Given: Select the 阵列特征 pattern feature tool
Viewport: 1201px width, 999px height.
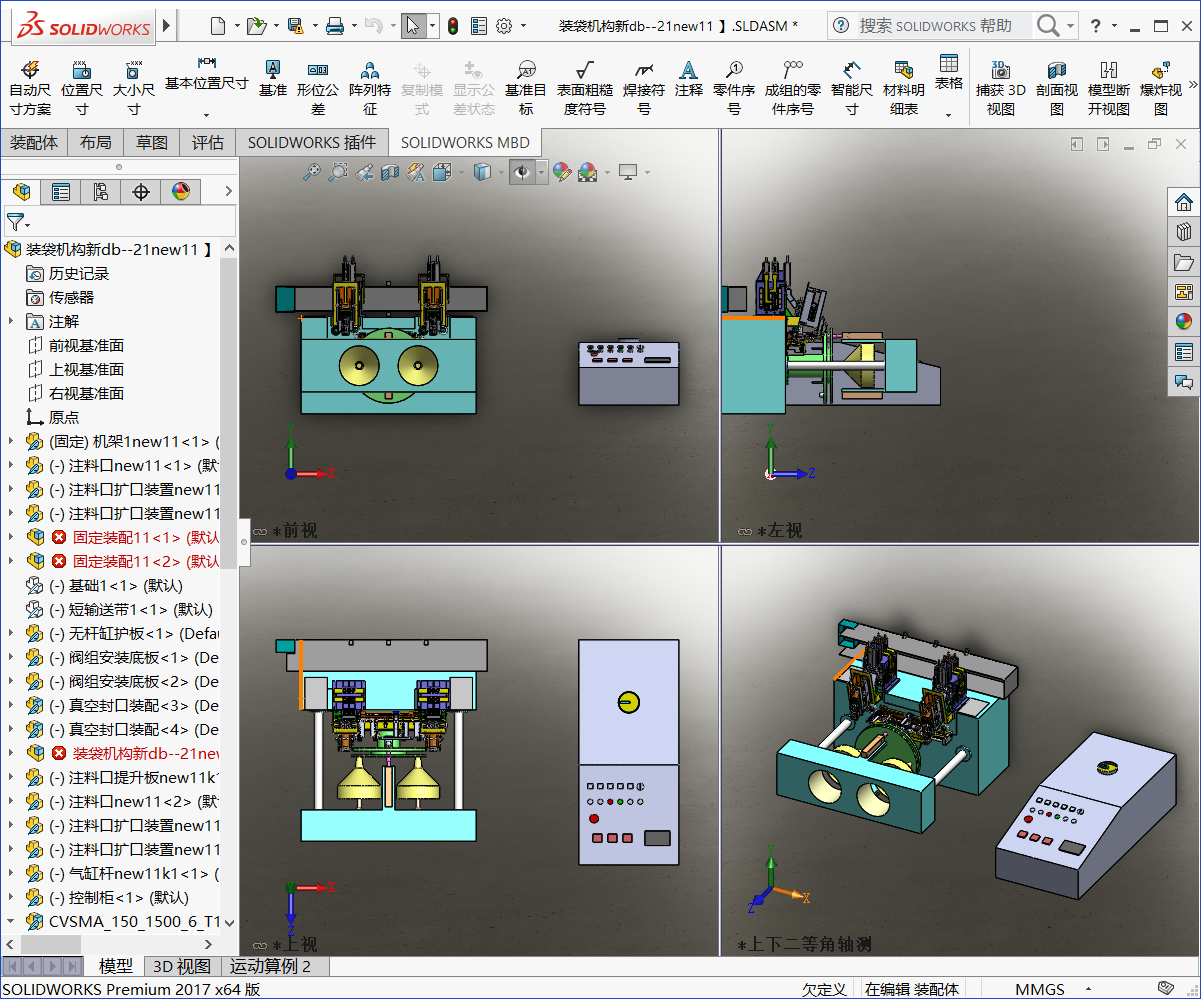Looking at the screenshot, I should [370, 87].
